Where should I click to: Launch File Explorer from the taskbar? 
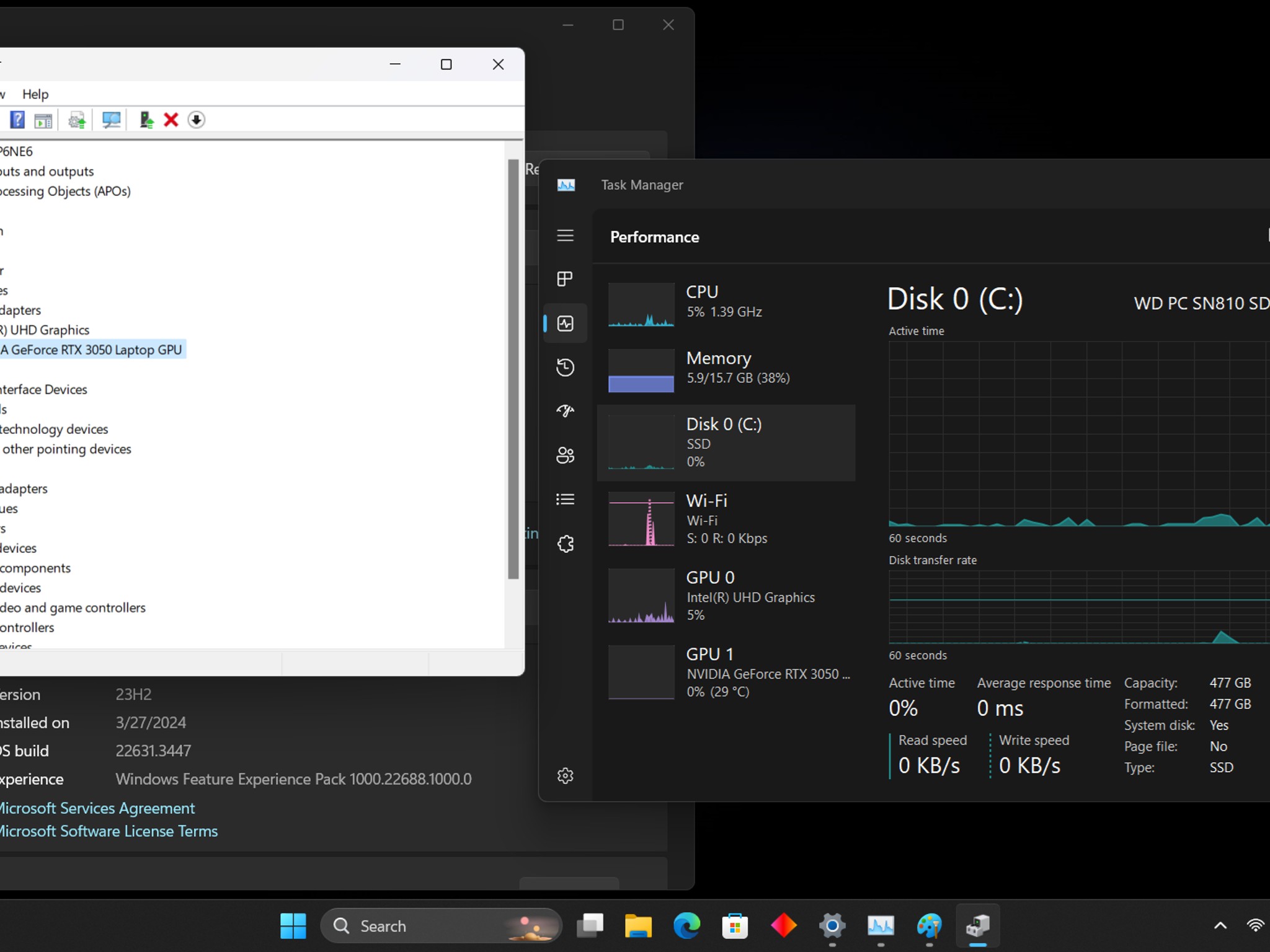point(638,926)
